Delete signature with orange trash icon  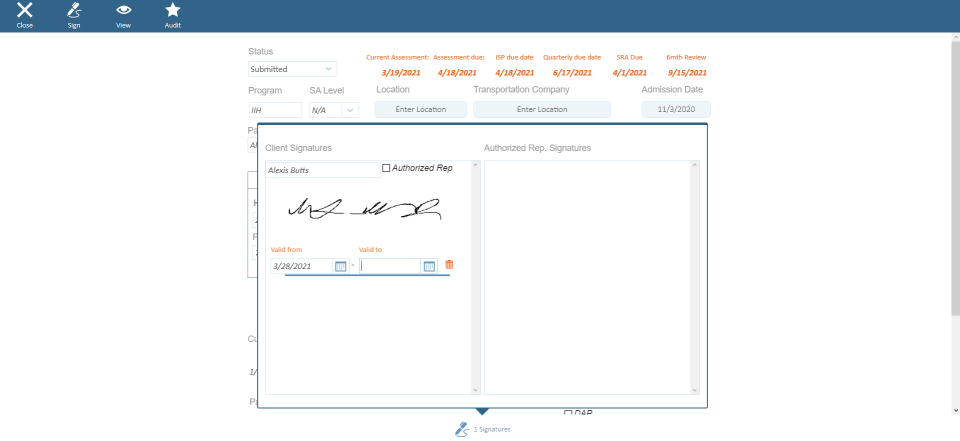pyautogui.click(x=449, y=265)
